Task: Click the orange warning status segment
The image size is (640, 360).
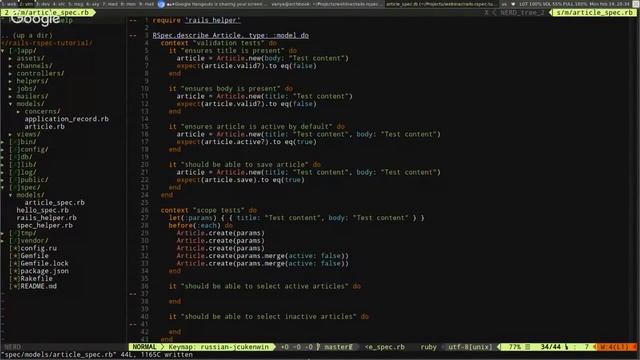Action: [616, 347]
